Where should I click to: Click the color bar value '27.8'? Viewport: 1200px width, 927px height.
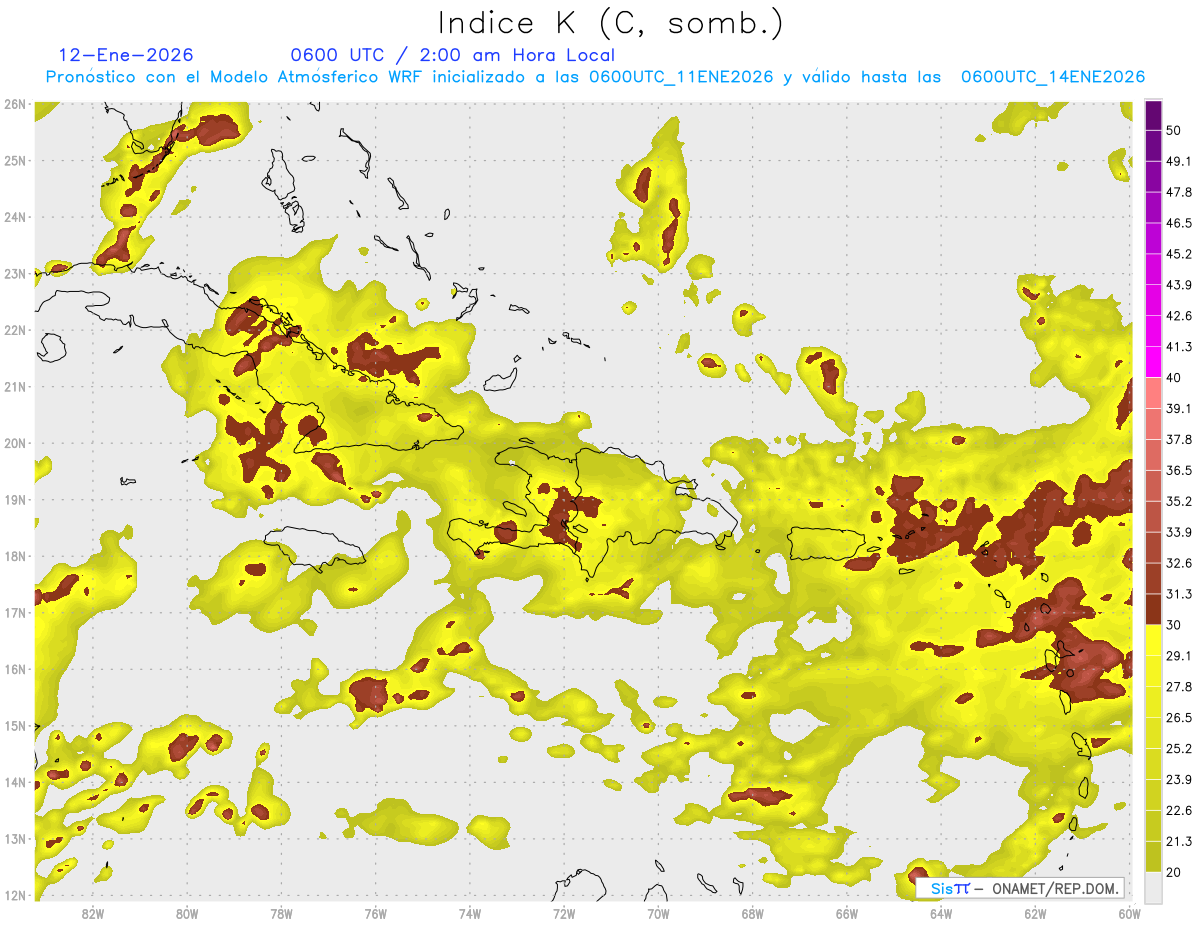1178,686
